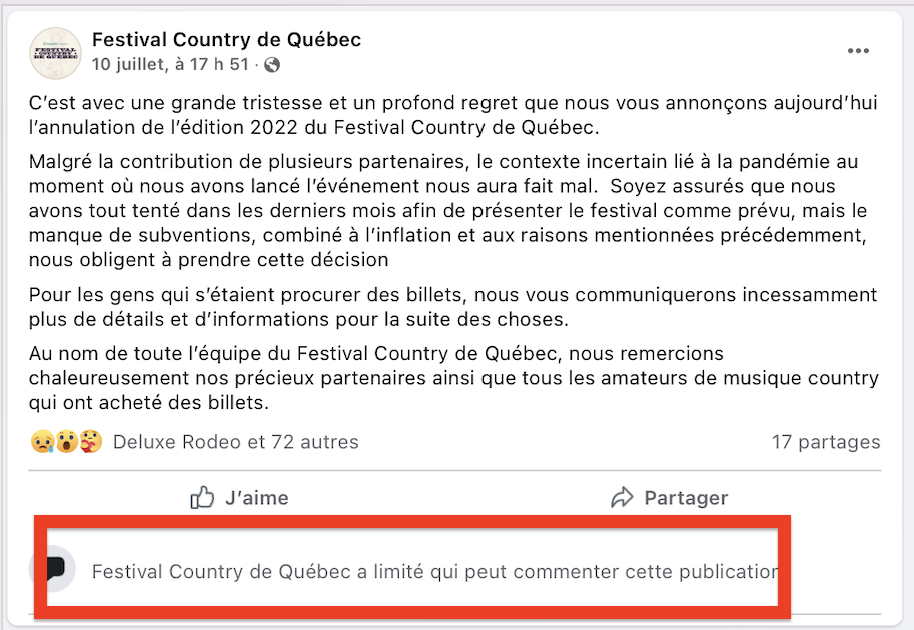Click the public globe privacy icon
Viewport: 914px width, 630px height.
coord(272,65)
